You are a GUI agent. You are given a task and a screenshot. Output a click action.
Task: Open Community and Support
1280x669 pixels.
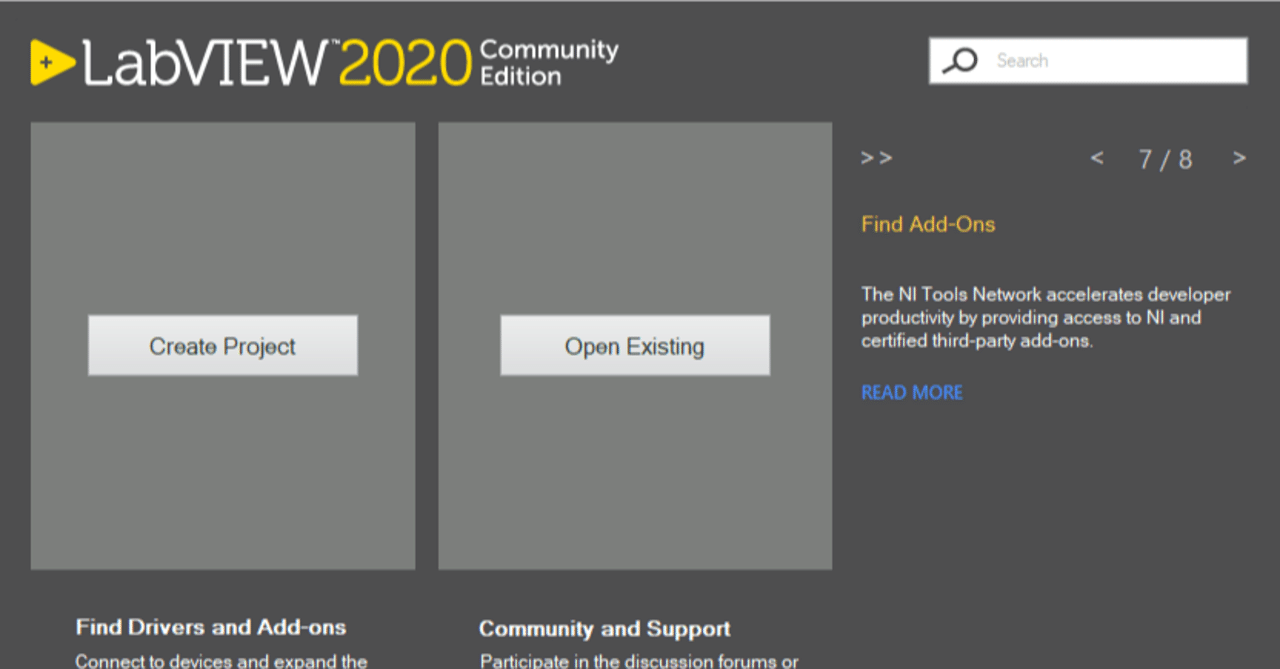[604, 629]
